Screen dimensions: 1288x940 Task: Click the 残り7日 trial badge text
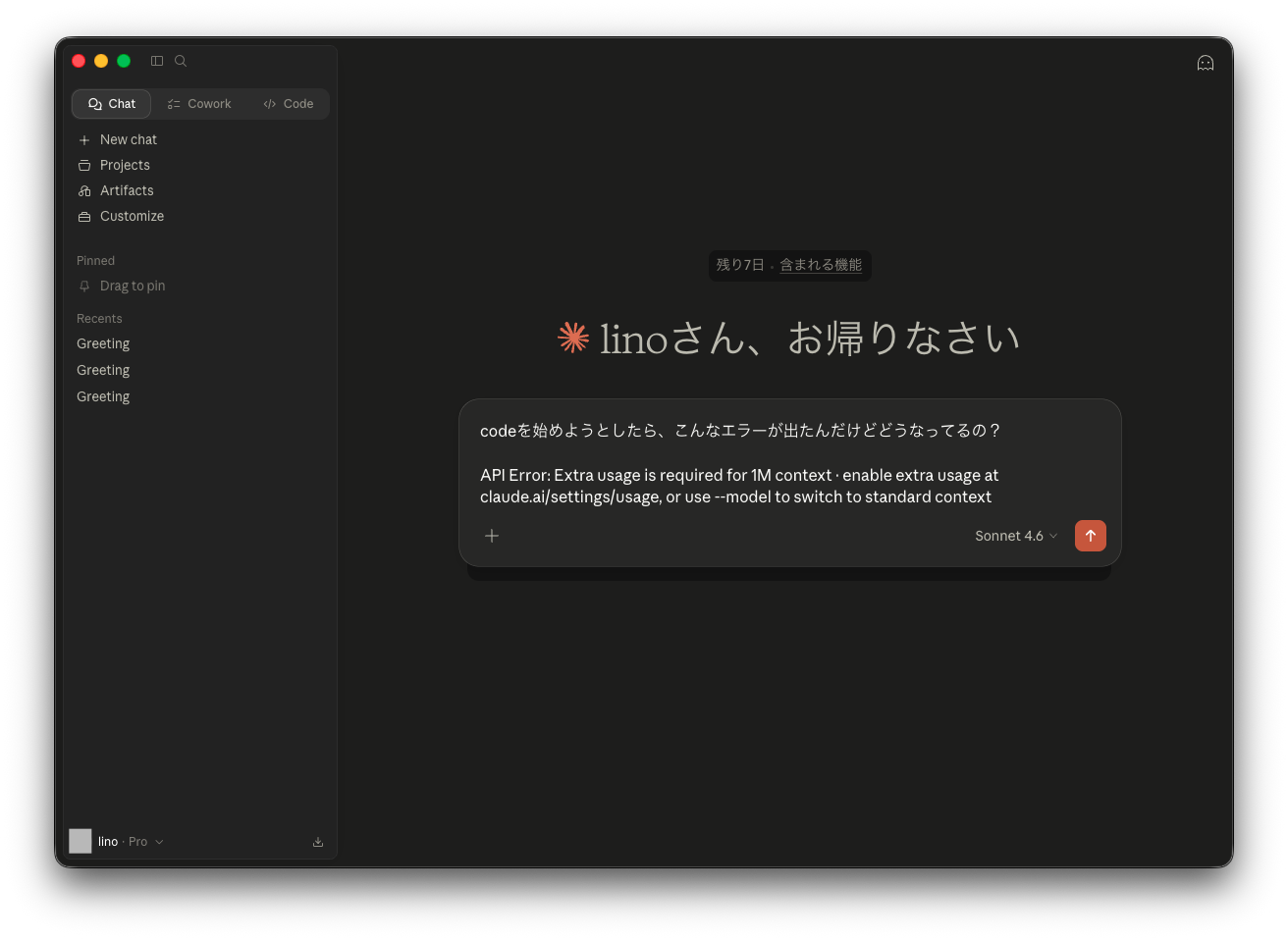(740, 265)
